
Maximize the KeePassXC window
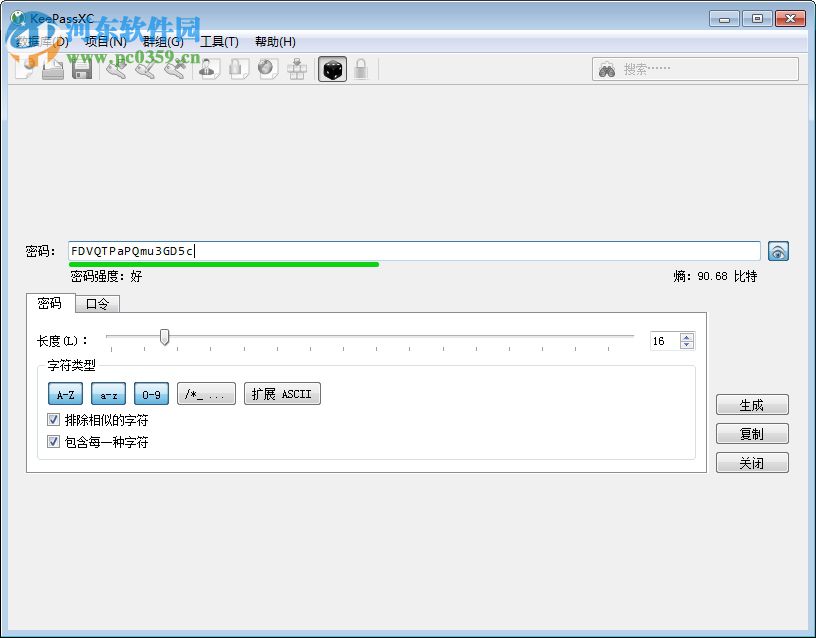point(757,19)
